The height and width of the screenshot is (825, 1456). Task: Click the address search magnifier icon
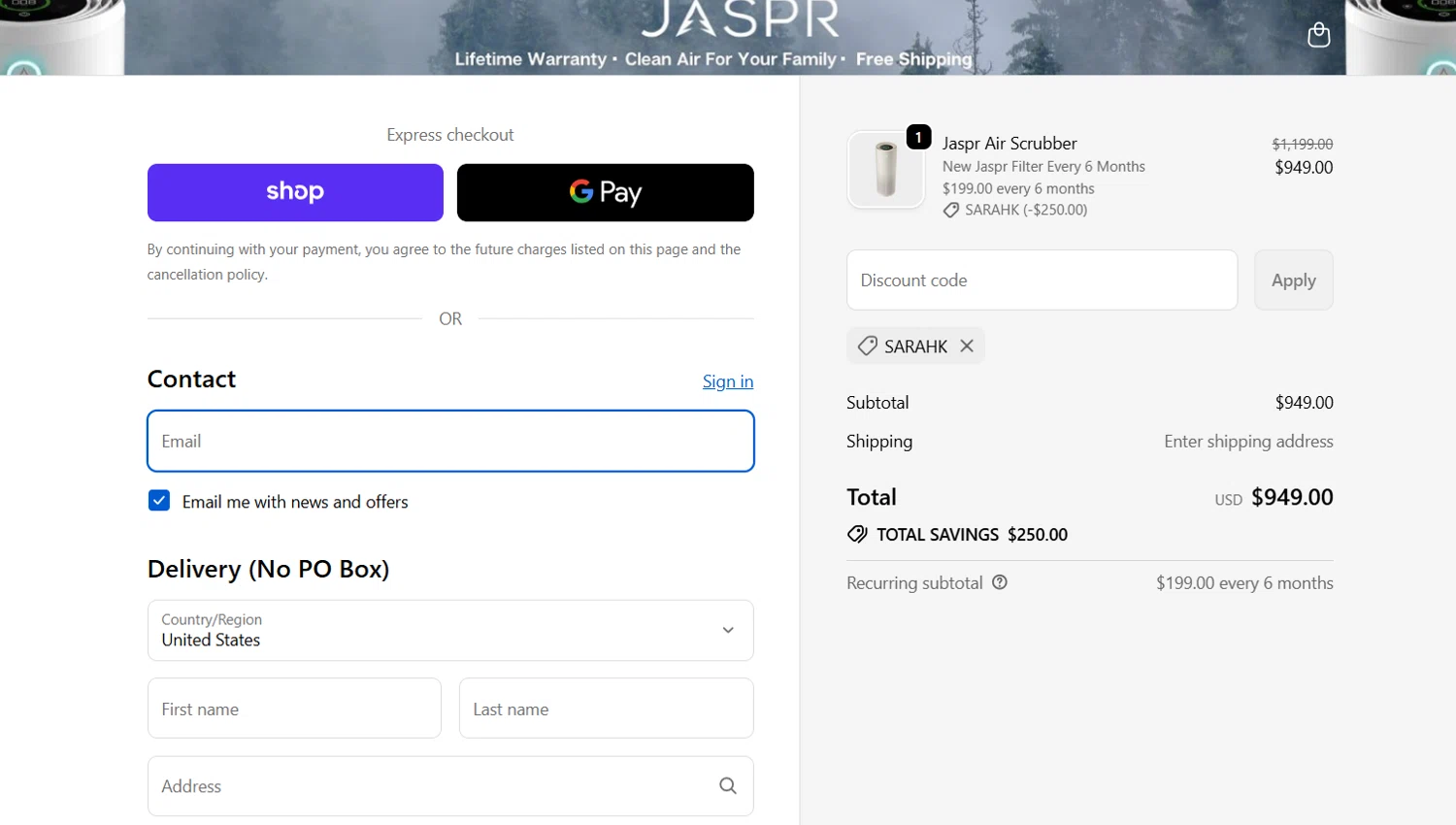coord(728,786)
